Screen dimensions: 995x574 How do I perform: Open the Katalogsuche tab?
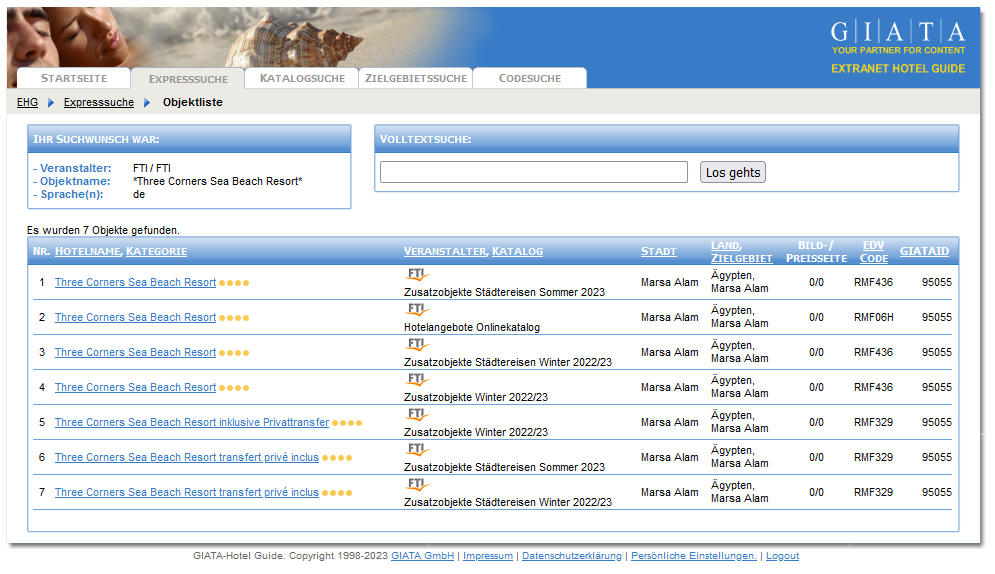(x=302, y=78)
